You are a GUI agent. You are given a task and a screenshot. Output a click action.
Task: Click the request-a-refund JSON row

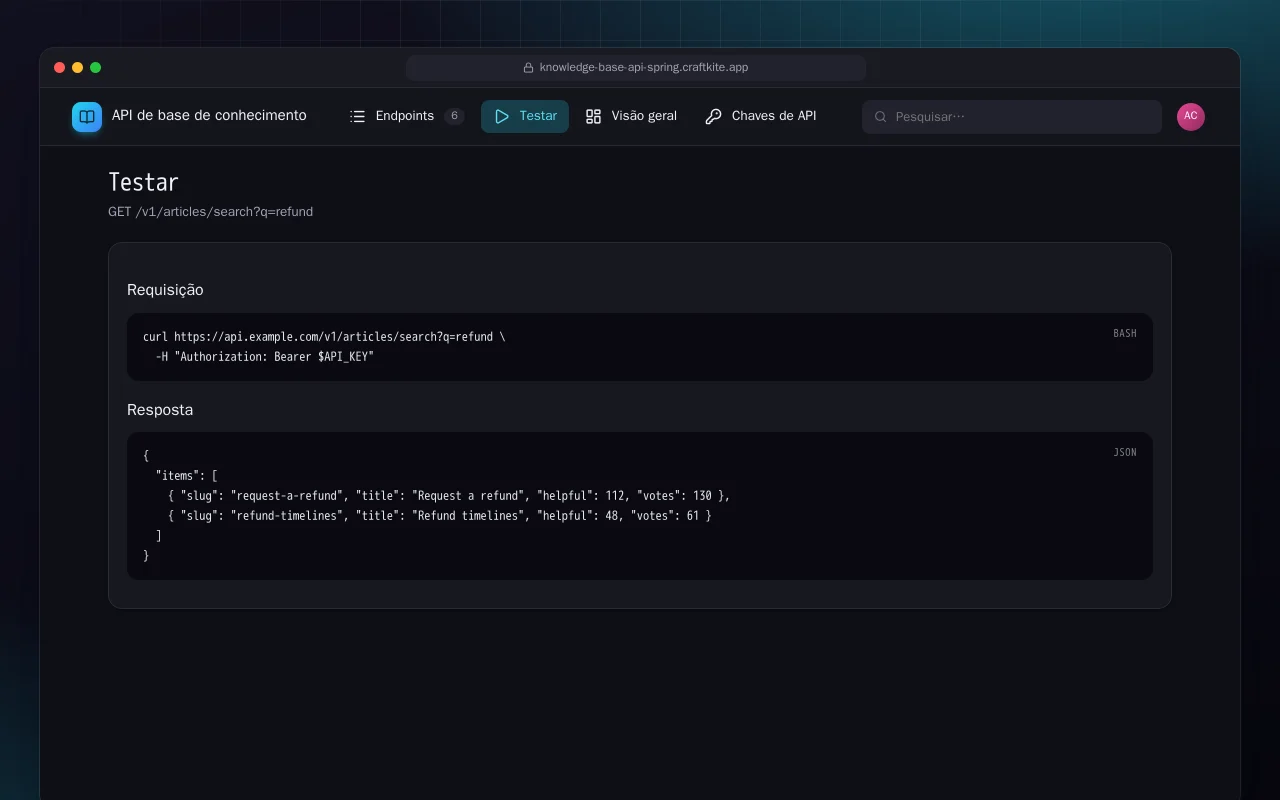pyautogui.click(x=449, y=496)
